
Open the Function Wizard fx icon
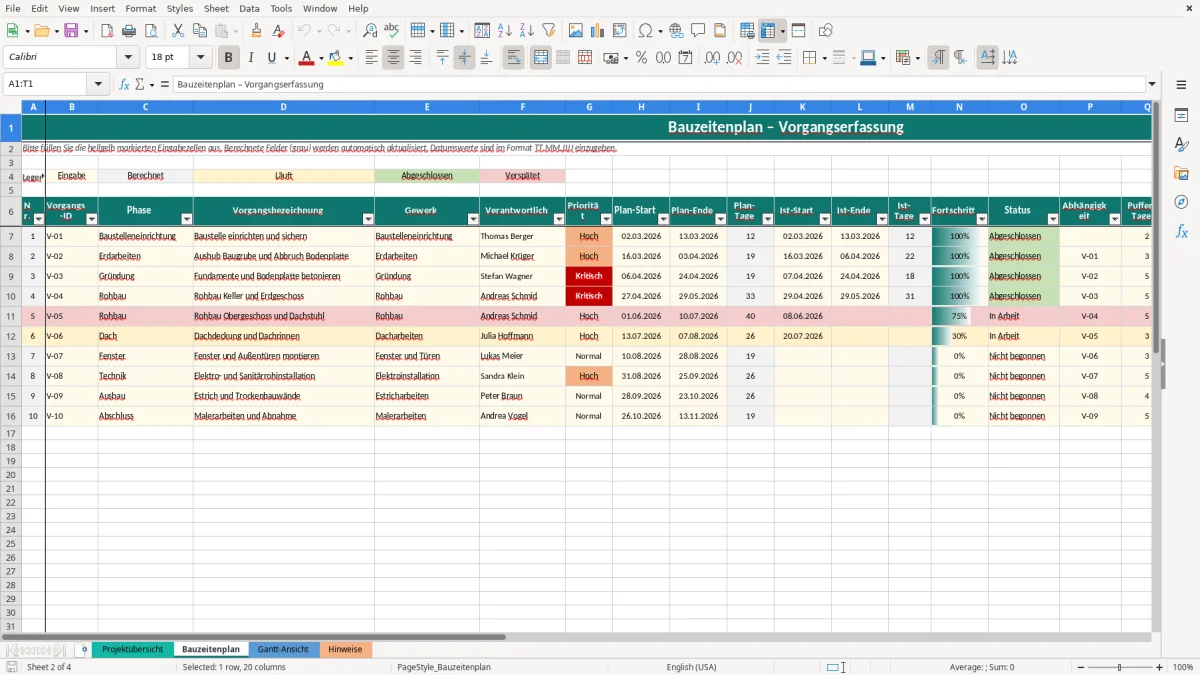click(x=125, y=84)
